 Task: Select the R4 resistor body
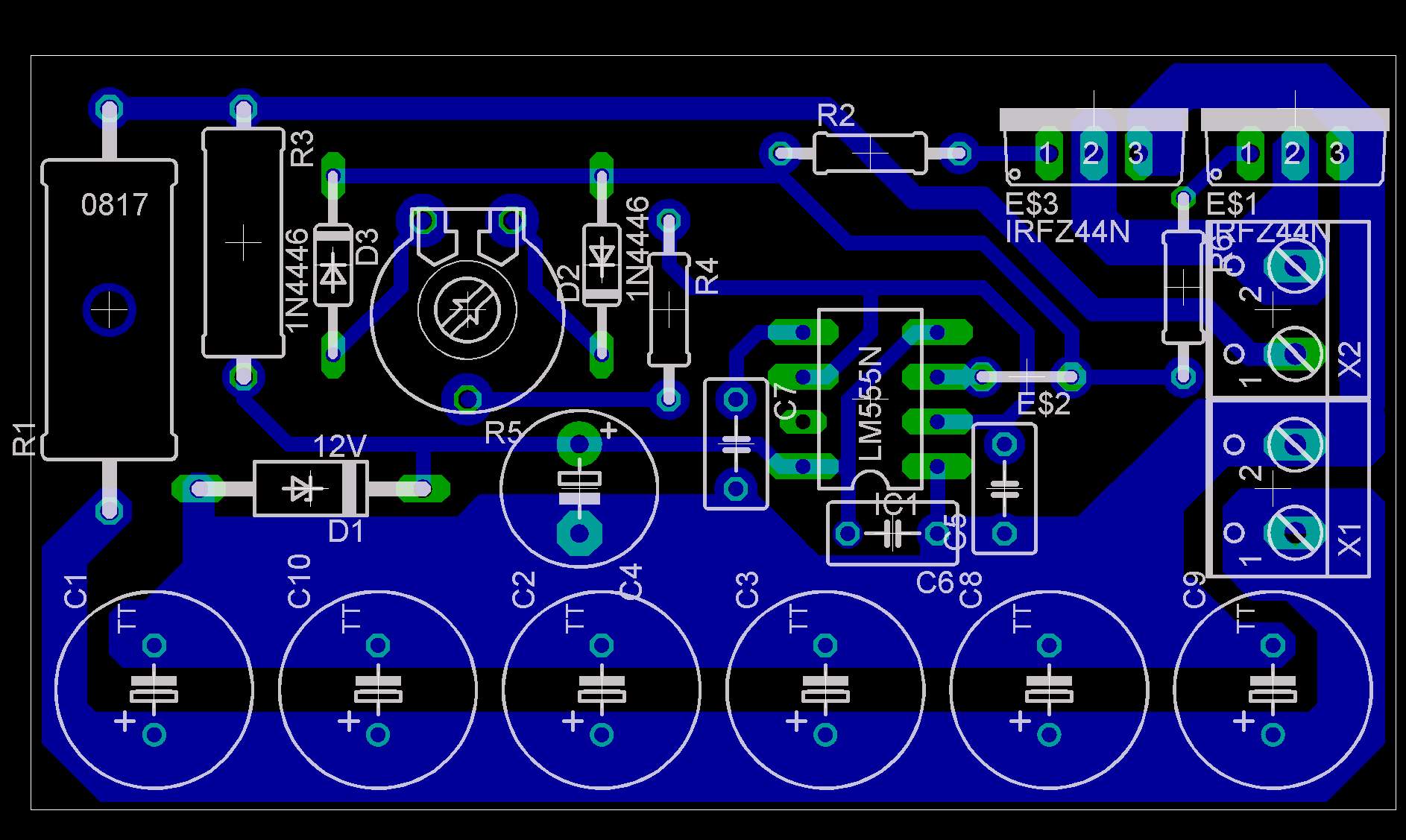tap(669, 309)
